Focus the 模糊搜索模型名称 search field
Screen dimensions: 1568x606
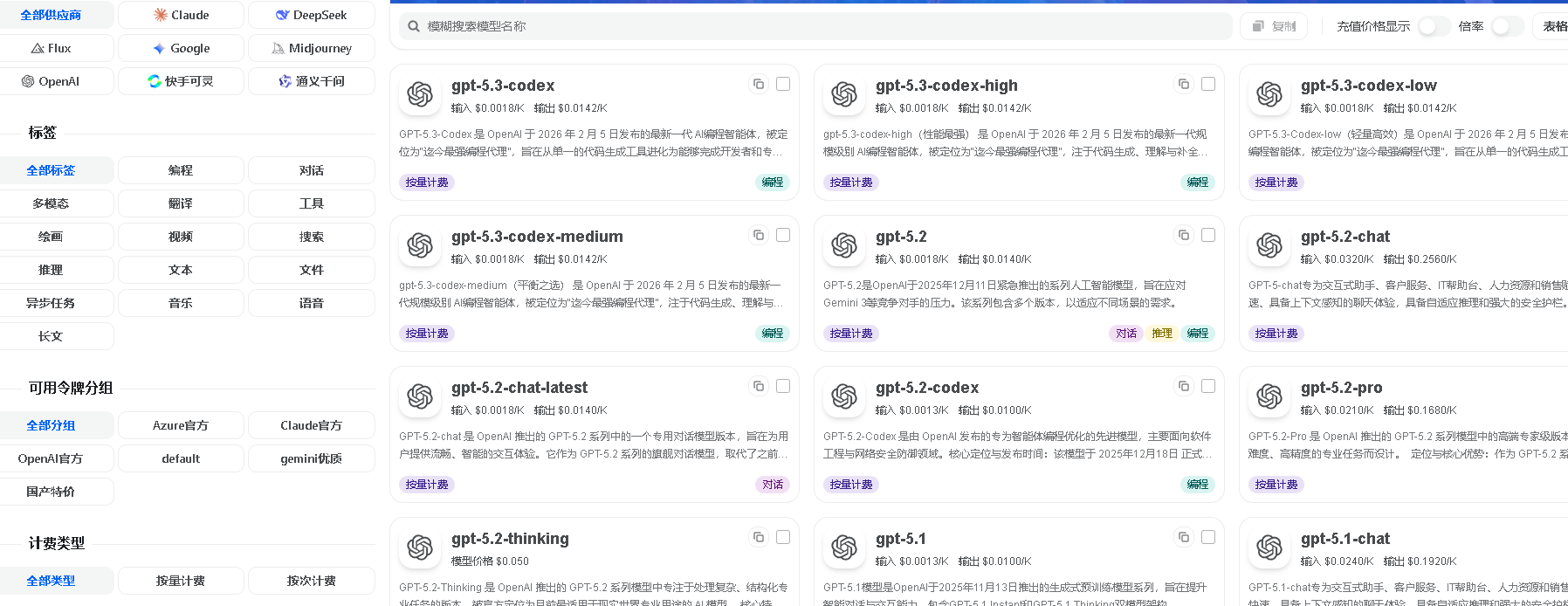pyautogui.click(x=821, y=26)
